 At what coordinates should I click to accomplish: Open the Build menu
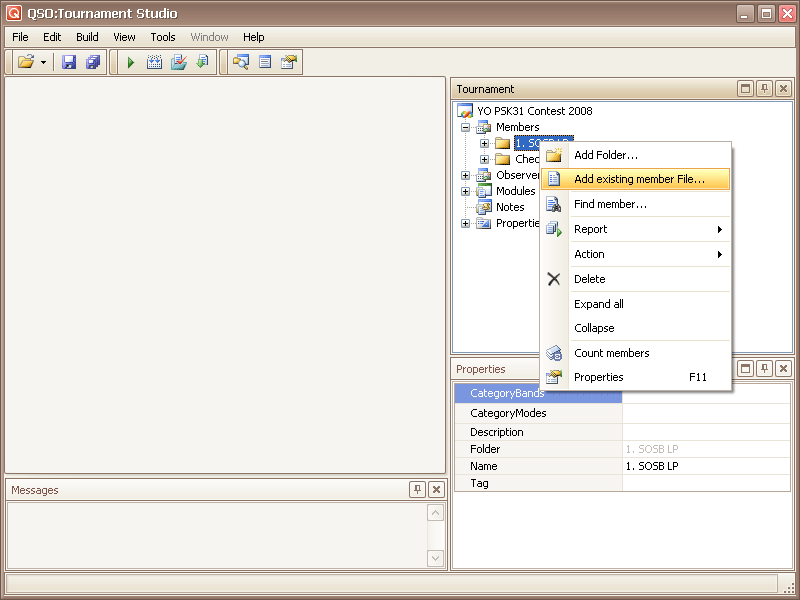(87, 37)
